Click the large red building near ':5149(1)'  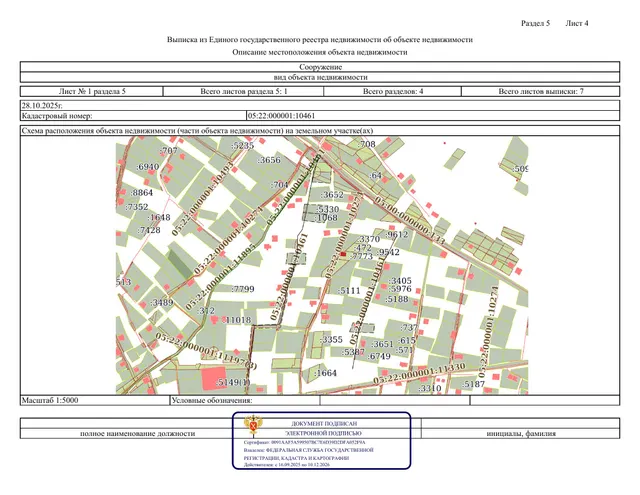coord(213,378)
